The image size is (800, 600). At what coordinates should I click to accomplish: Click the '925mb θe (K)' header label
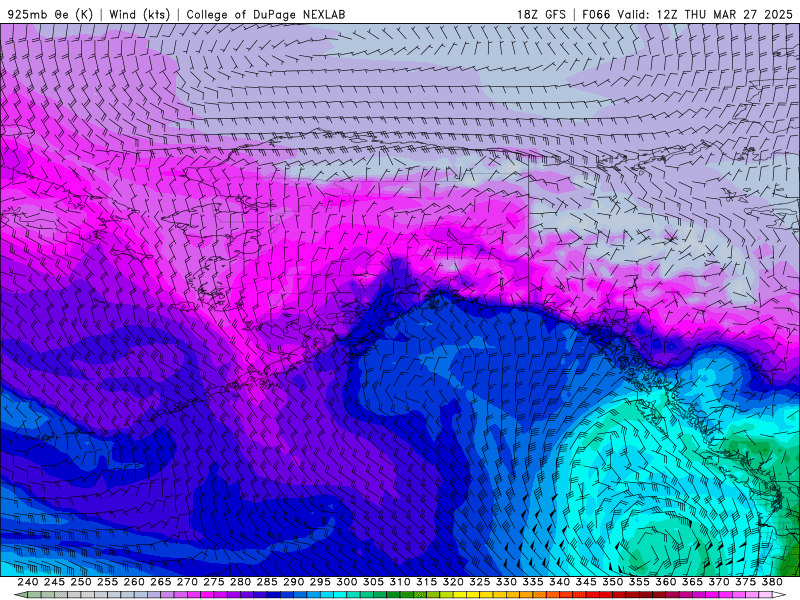tap(50, 14)
